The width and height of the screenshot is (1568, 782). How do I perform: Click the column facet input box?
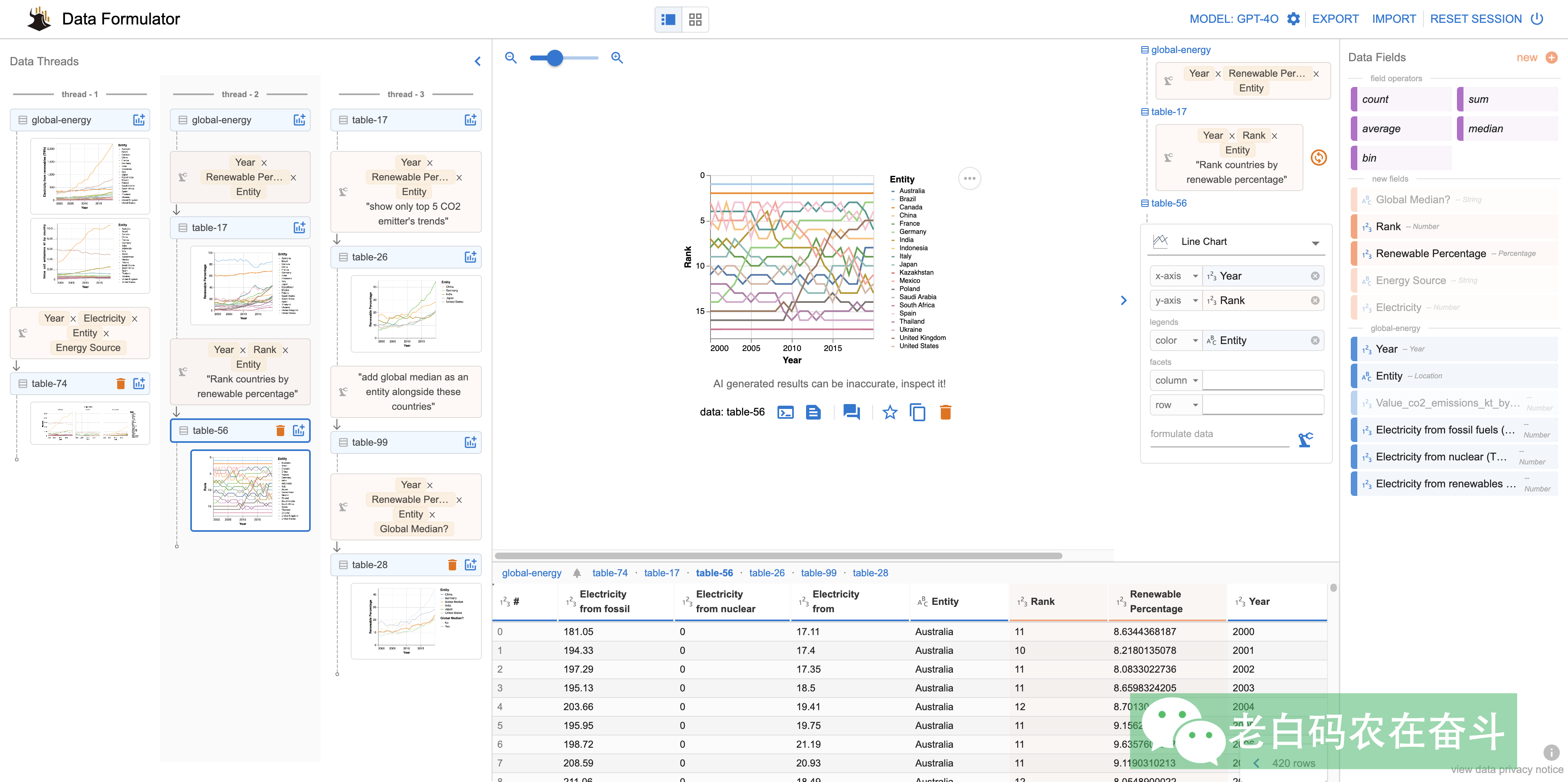pyautogui.click(x=1263, y=380)
